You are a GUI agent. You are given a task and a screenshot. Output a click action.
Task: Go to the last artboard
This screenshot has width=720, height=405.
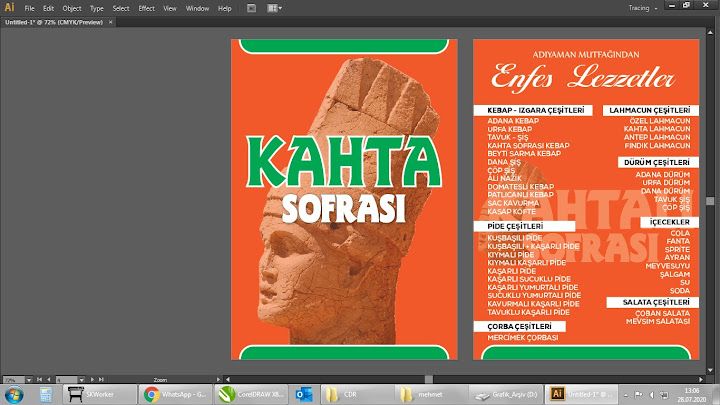(x=101, y=380)
